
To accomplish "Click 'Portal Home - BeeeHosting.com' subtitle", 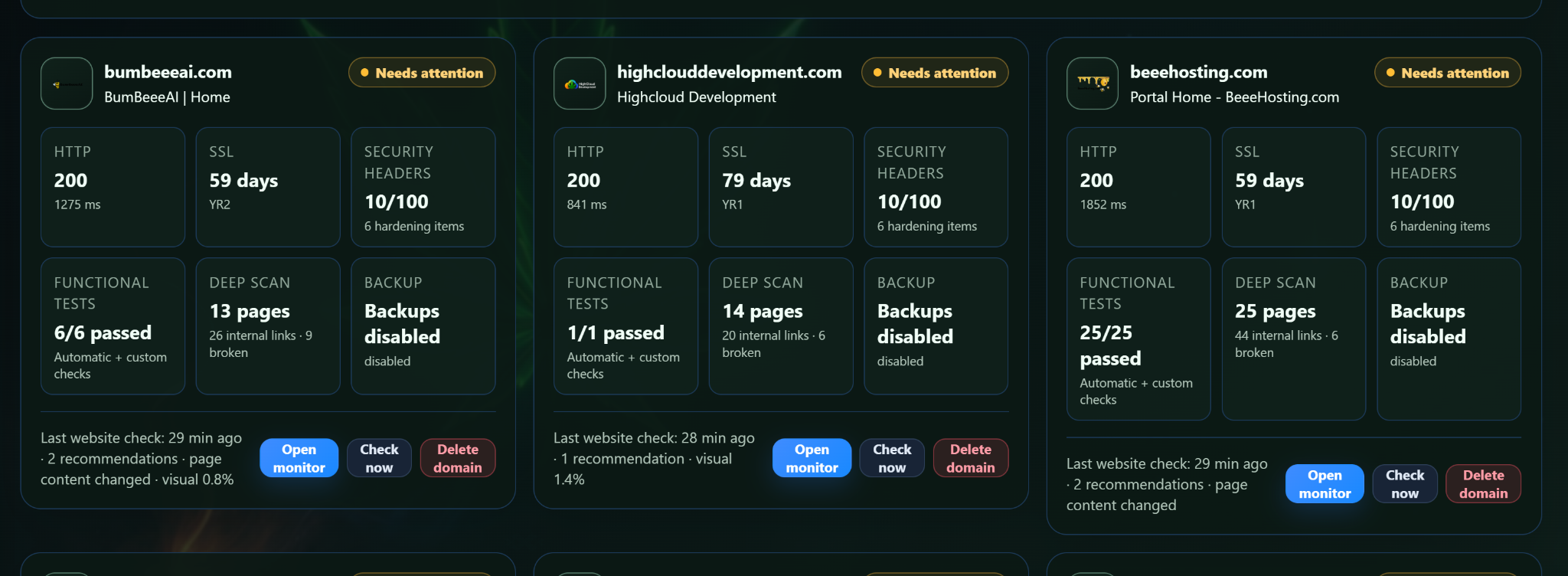I will click(x=1234, y=97).
